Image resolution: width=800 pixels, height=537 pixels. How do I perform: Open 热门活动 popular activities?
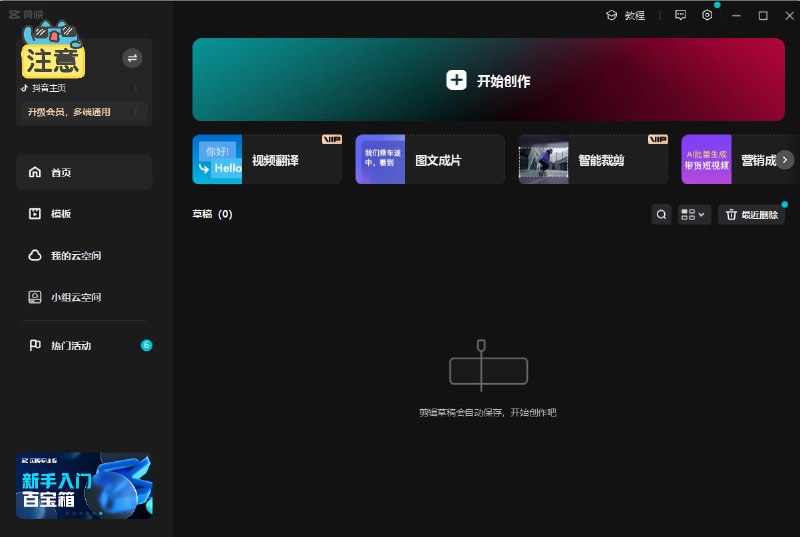(x=84, y=345)
